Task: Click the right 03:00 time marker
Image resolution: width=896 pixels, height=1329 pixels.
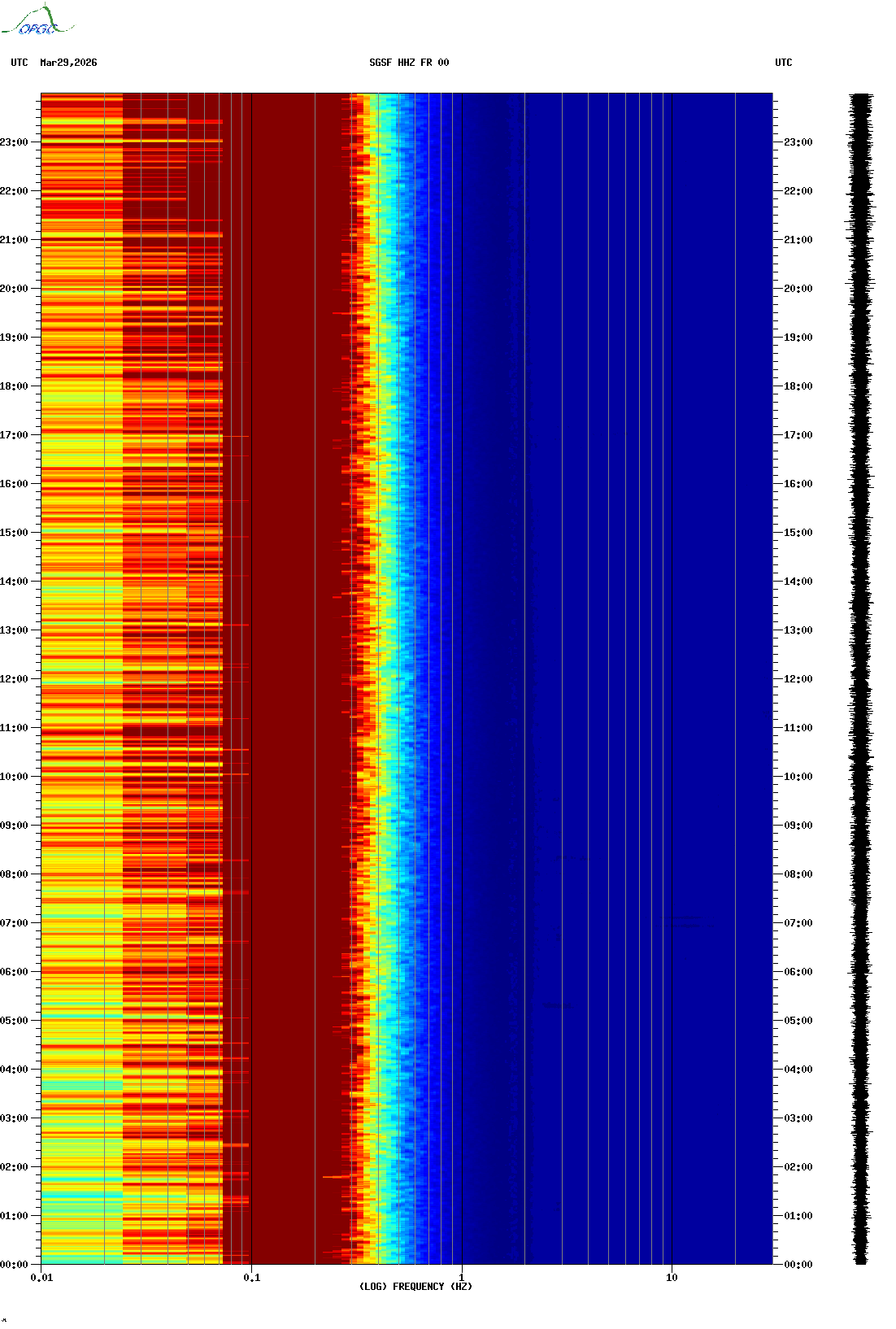Action: [x=798, y=1118]
